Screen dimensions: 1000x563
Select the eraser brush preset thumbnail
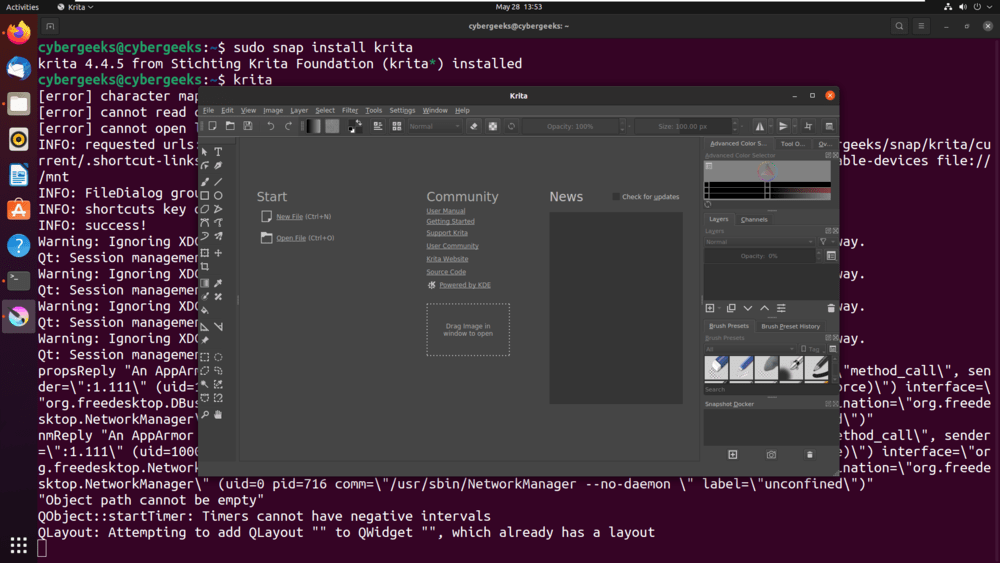[716, 369]
